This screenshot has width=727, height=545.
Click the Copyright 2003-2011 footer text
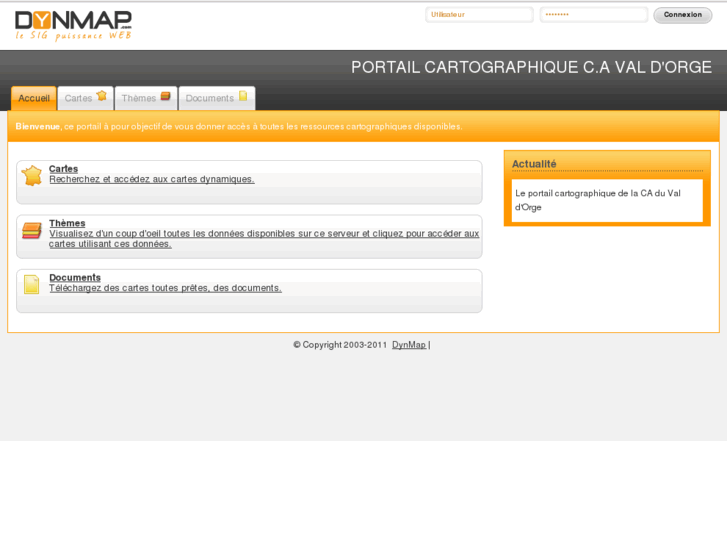click(x=340, y=345)
